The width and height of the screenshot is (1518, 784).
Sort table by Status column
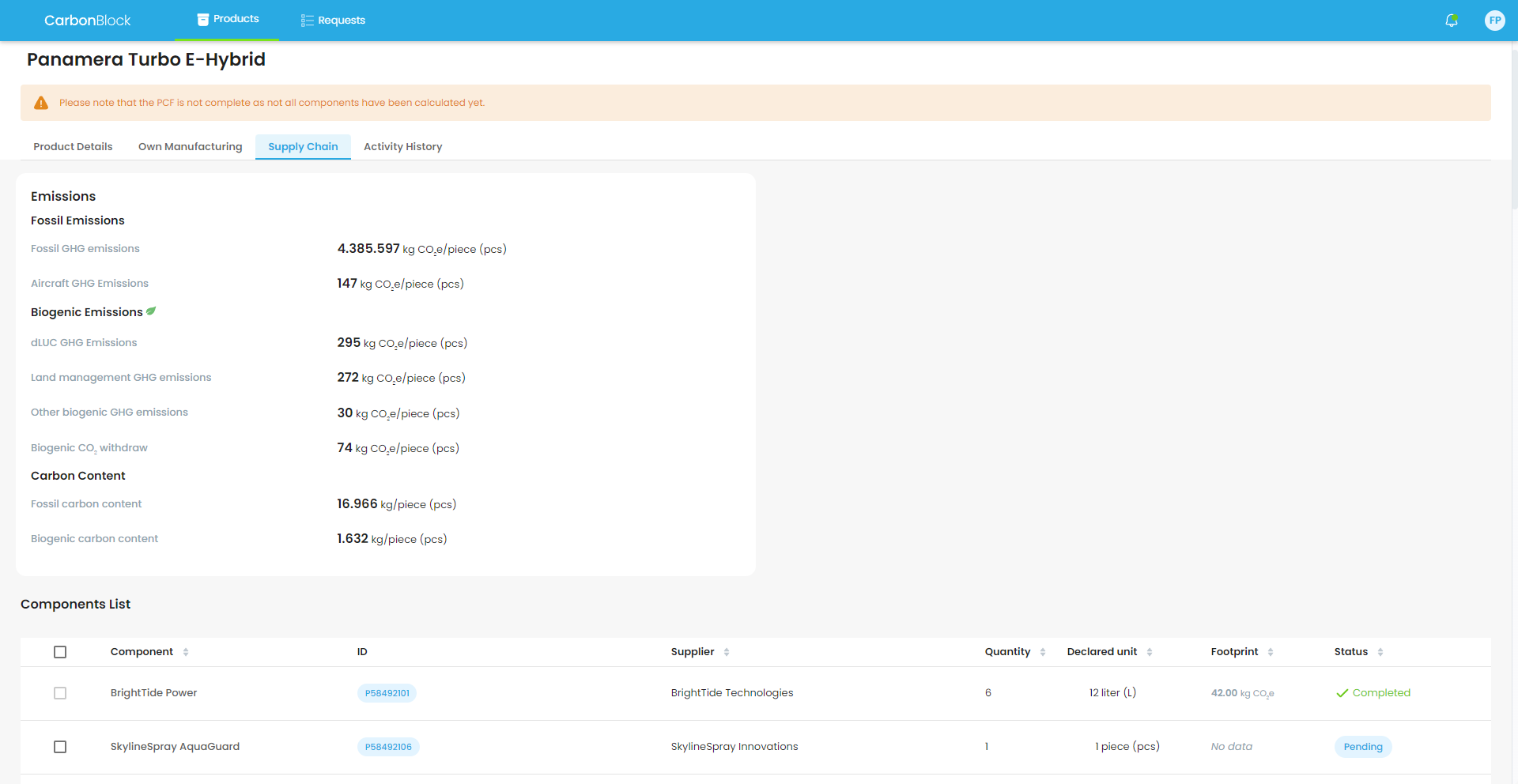1380,652
